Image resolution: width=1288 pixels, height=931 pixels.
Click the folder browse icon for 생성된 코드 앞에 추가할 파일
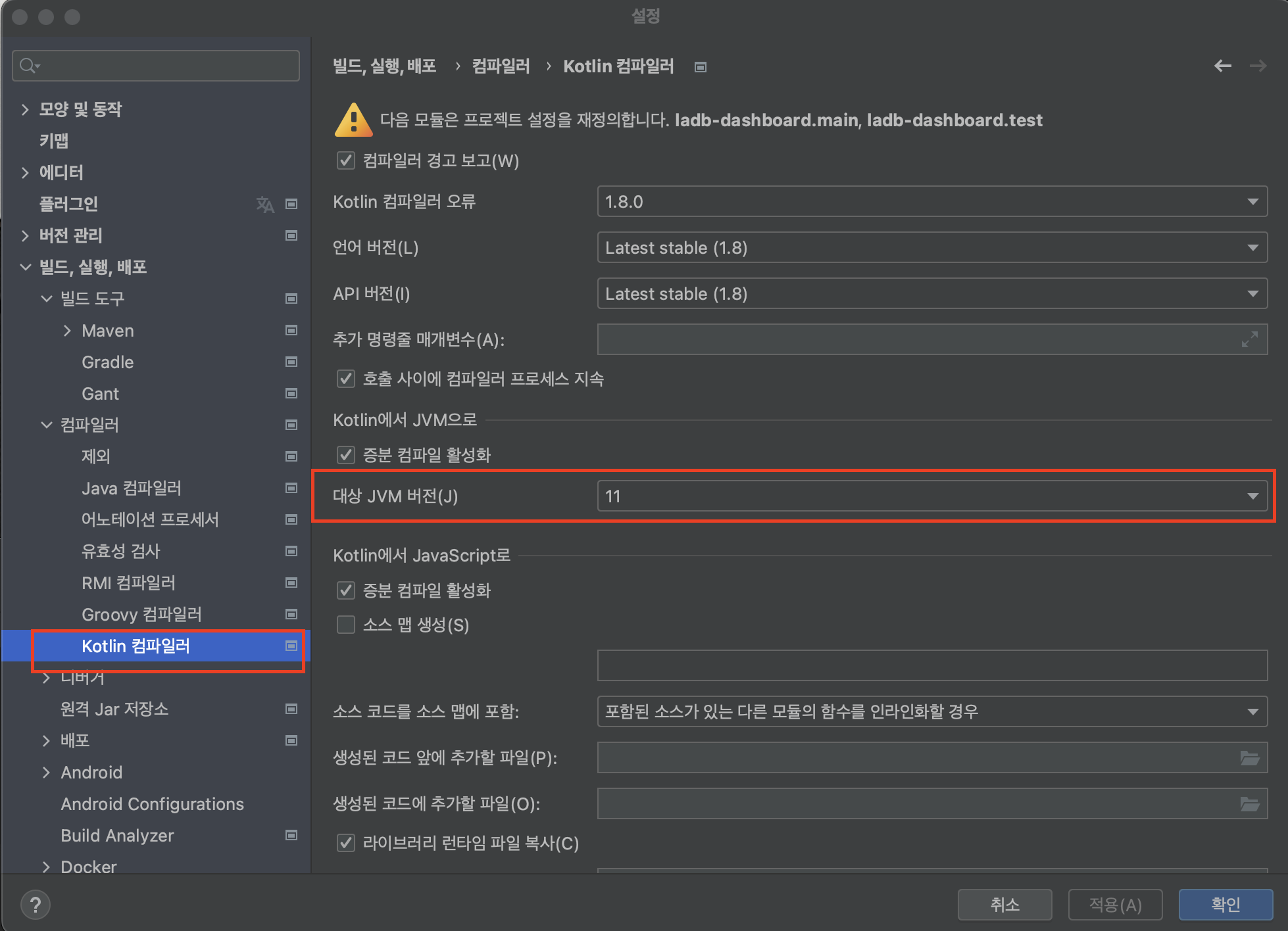1249,757
